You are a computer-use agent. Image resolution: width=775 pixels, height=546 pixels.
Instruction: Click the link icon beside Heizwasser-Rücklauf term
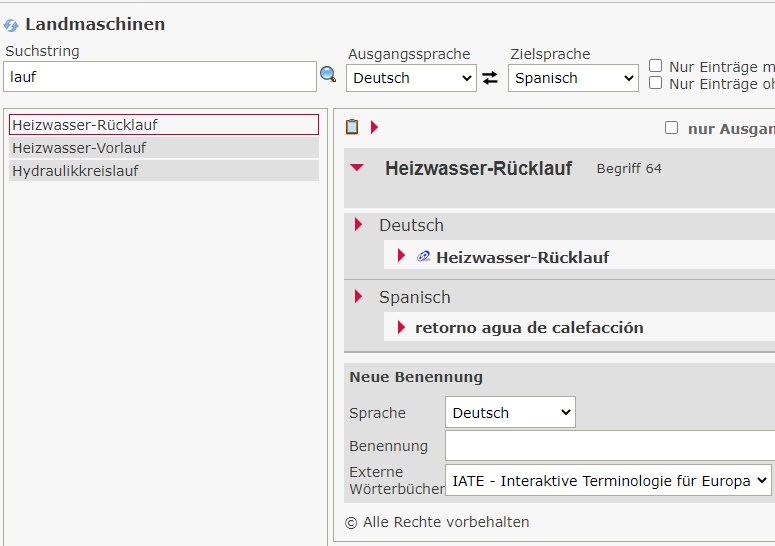(x=423, y=257)
